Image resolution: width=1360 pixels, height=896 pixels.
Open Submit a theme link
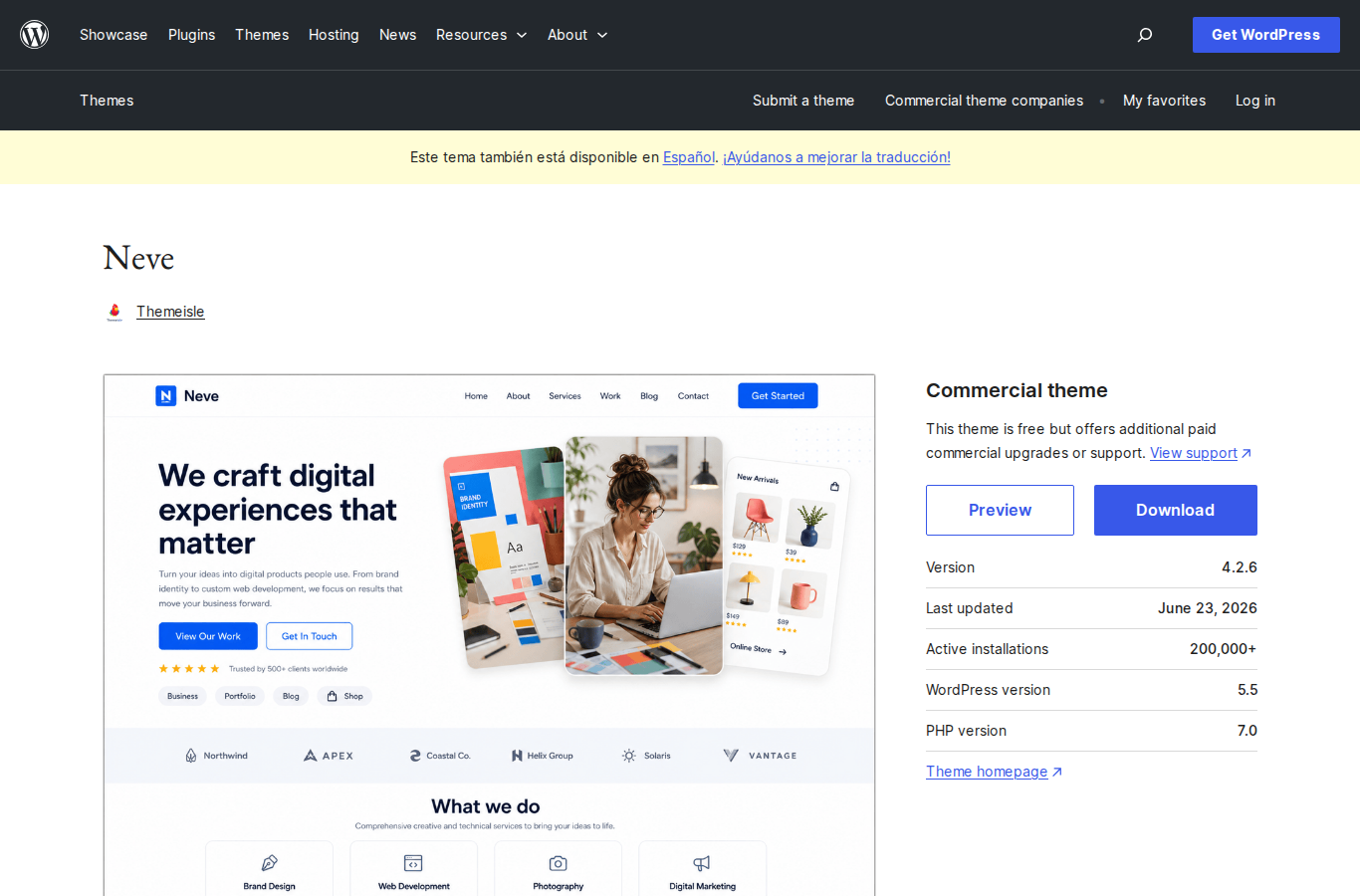pos(803,101)
